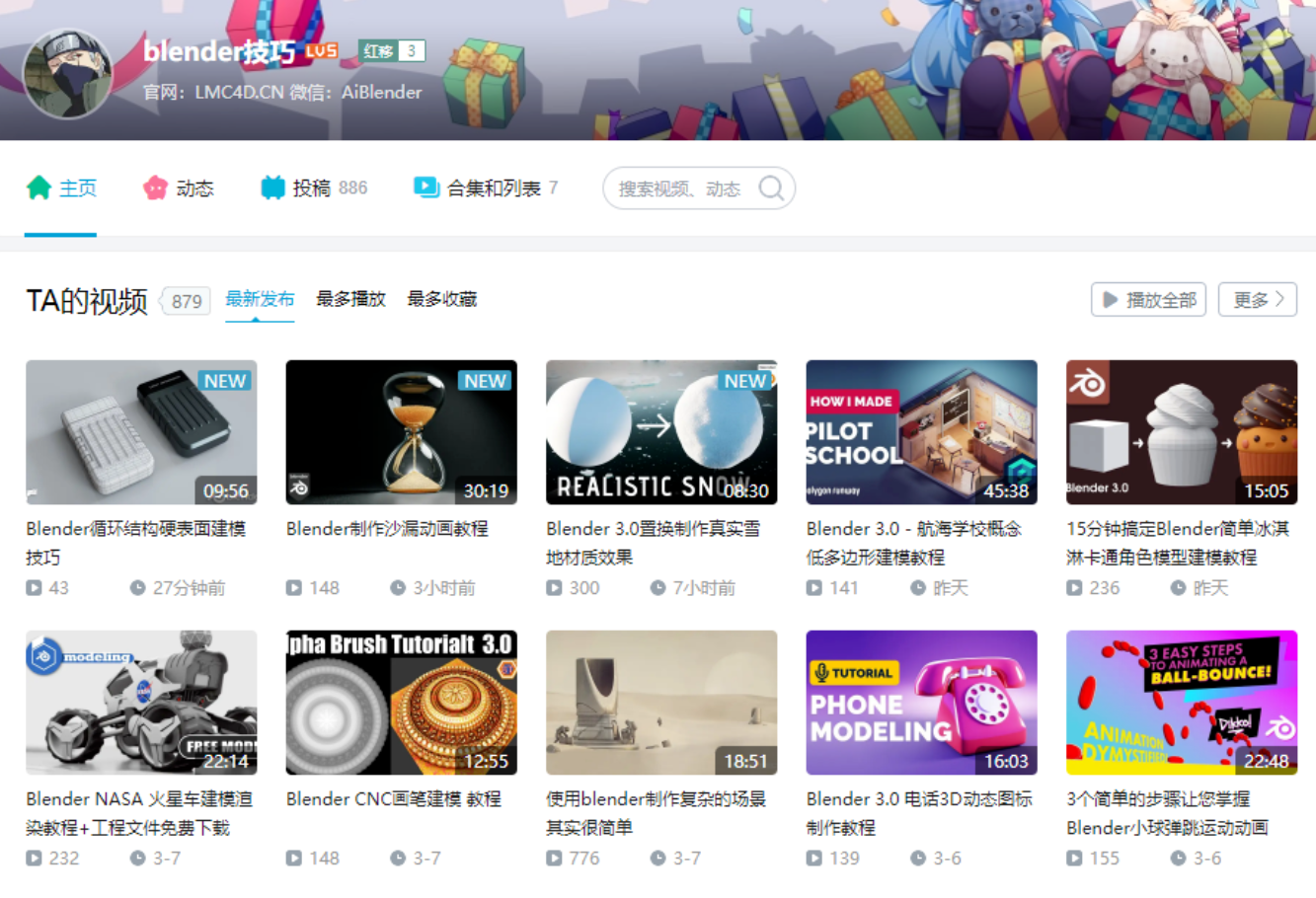This screenshot has height=898, width=1316.
Task: Open title Blender NASA 火星车建模渲染教程
Action: click(x=139, y=813)
